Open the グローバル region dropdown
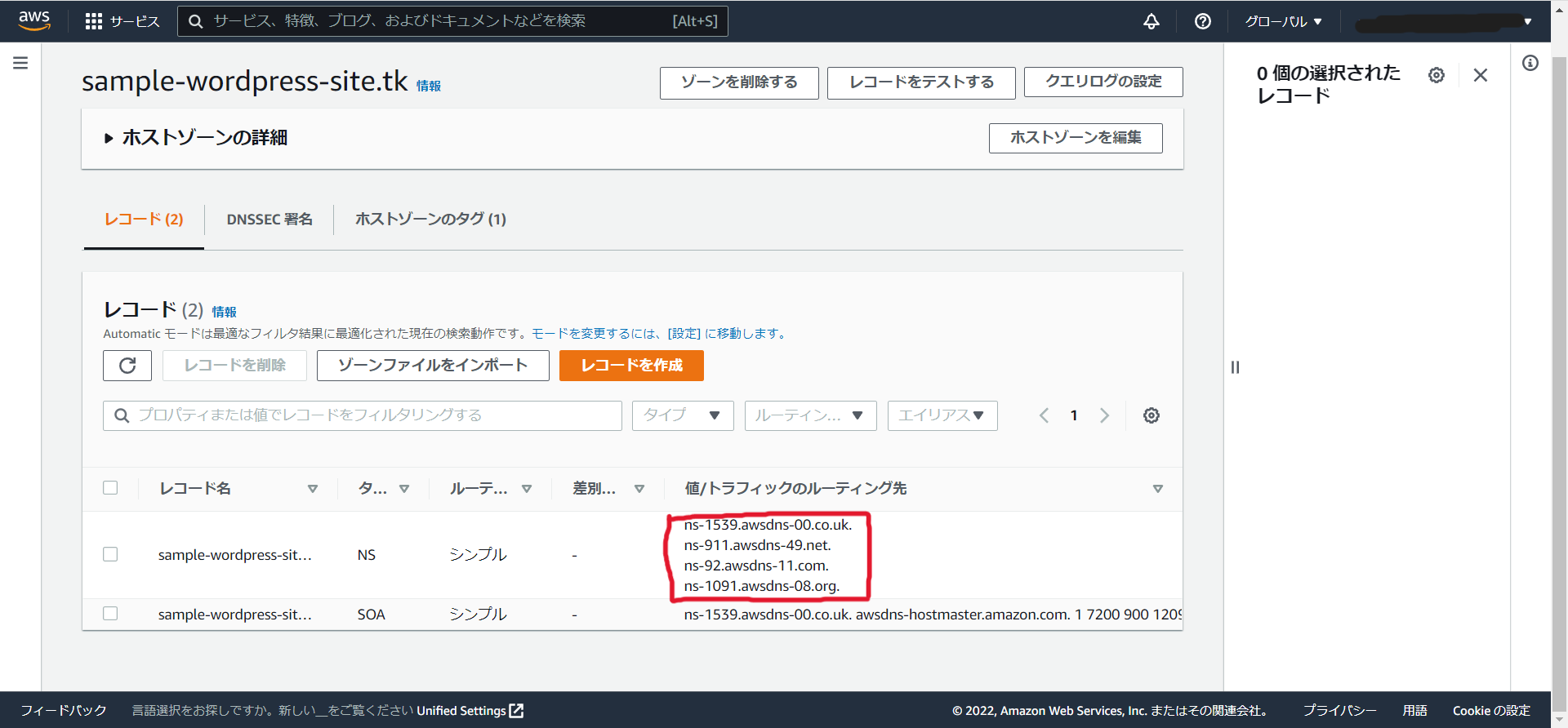Image resolution: width=1568 pixels, height=728 pixels. click(x=1283, y=22)
